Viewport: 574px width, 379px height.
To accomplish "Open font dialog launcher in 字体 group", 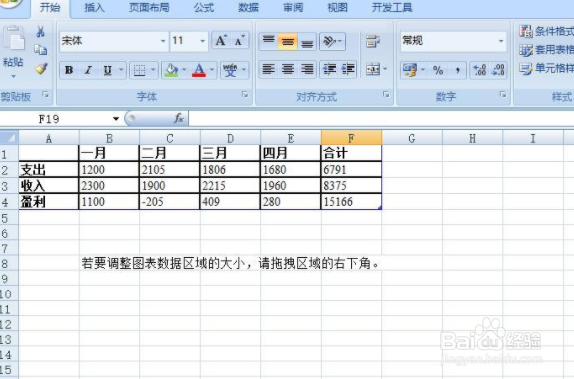I will [245, 95].
